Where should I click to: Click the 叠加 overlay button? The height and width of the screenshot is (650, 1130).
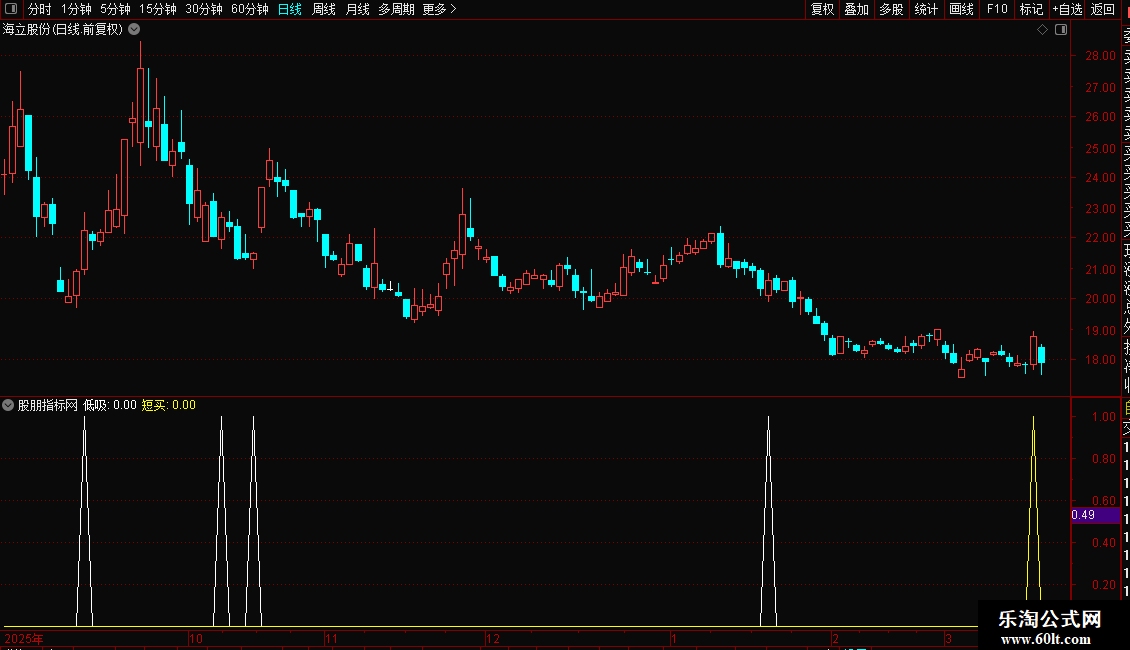pos(857,9)
